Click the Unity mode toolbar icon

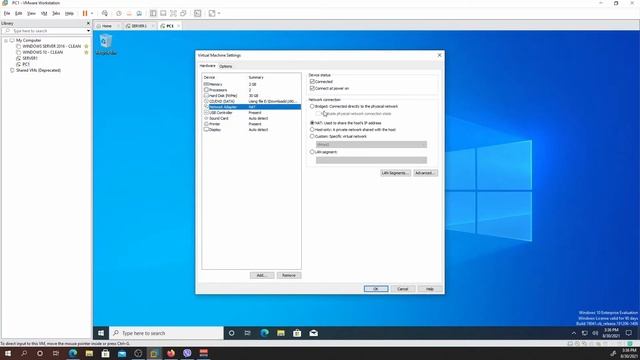point(184,13)
